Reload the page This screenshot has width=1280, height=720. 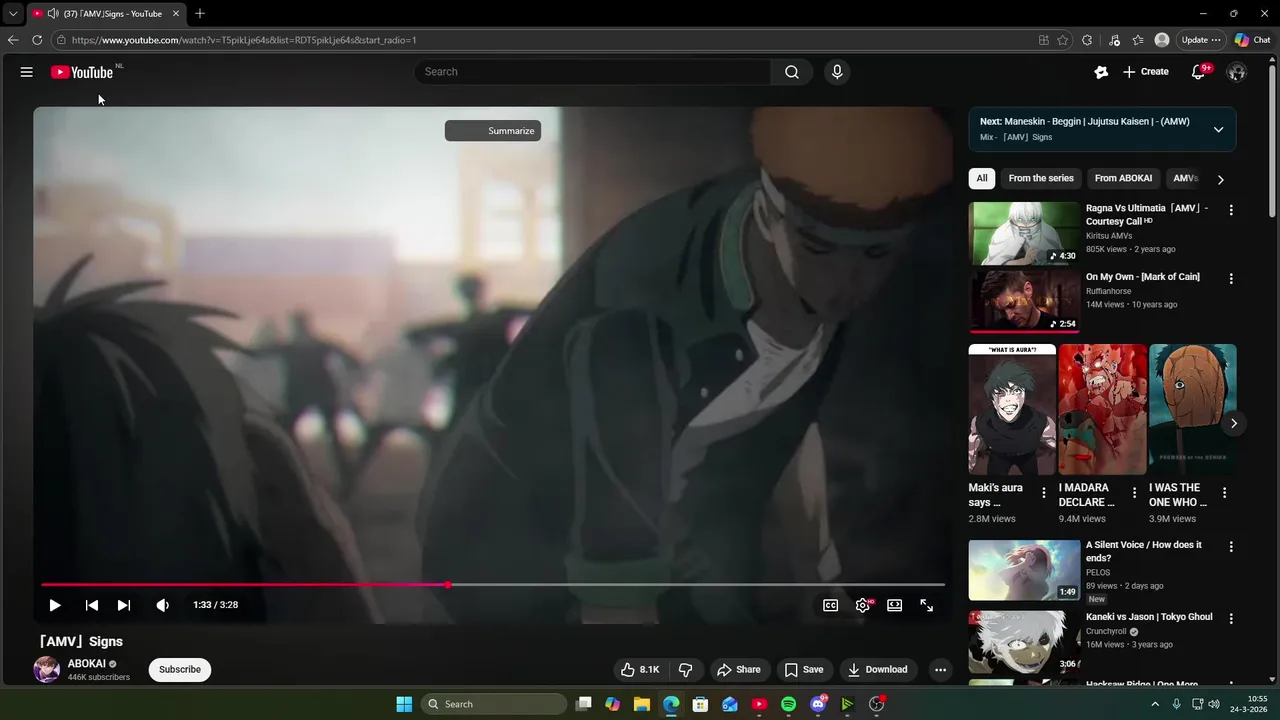[37, 40]
